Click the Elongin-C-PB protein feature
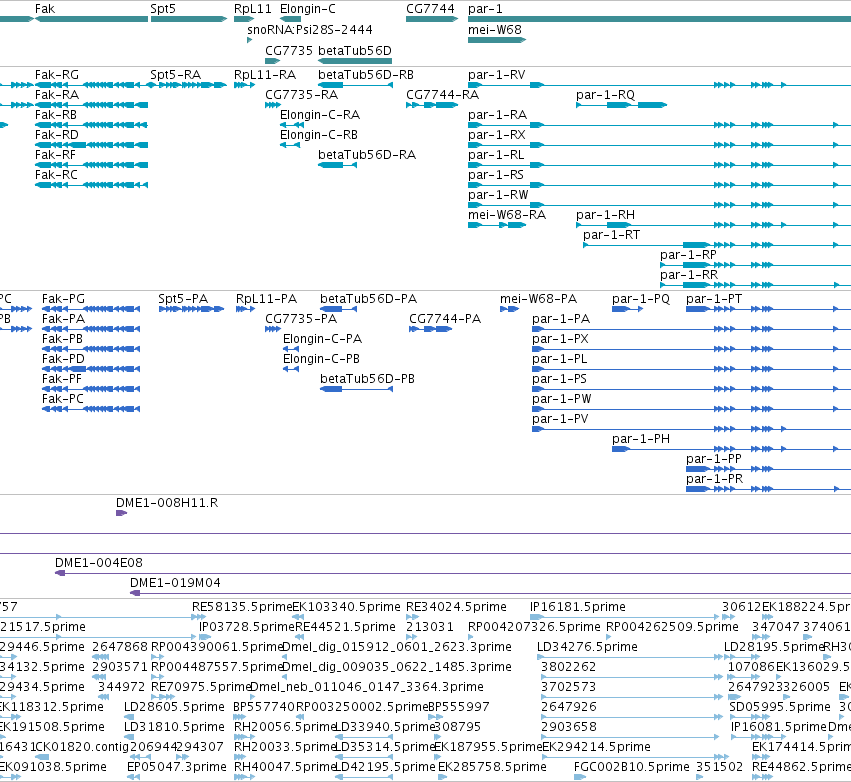 pos(291,370)
